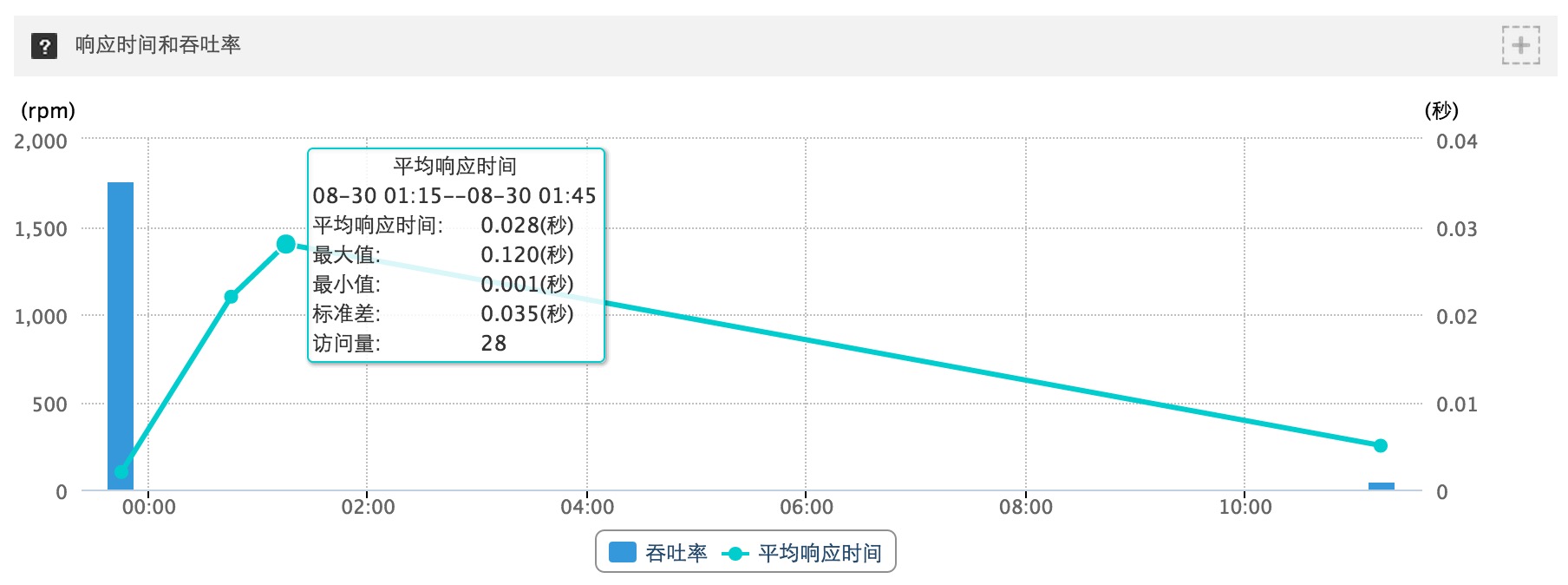Image resolution: width=1568 pixels, height=585 pixels.
Task: Click the tooltip's 平均响应时间 heading
Action: point(455,166)
